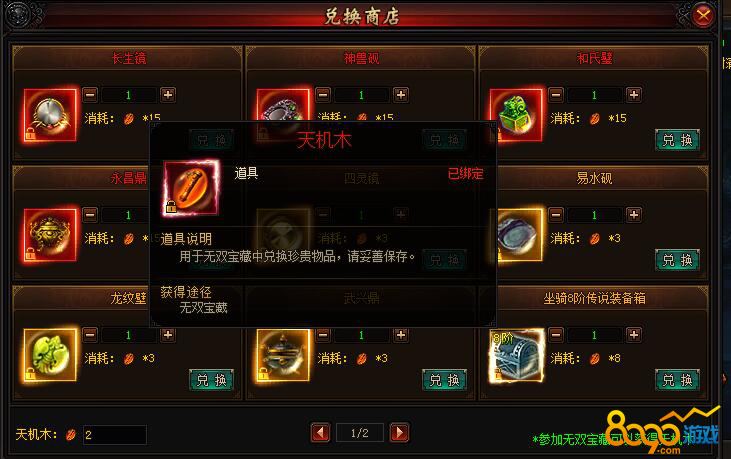This screenshot has height=459, width=731.
Task: Click 兑换 button for 武兴鼎
Action: tap(444, 380)
